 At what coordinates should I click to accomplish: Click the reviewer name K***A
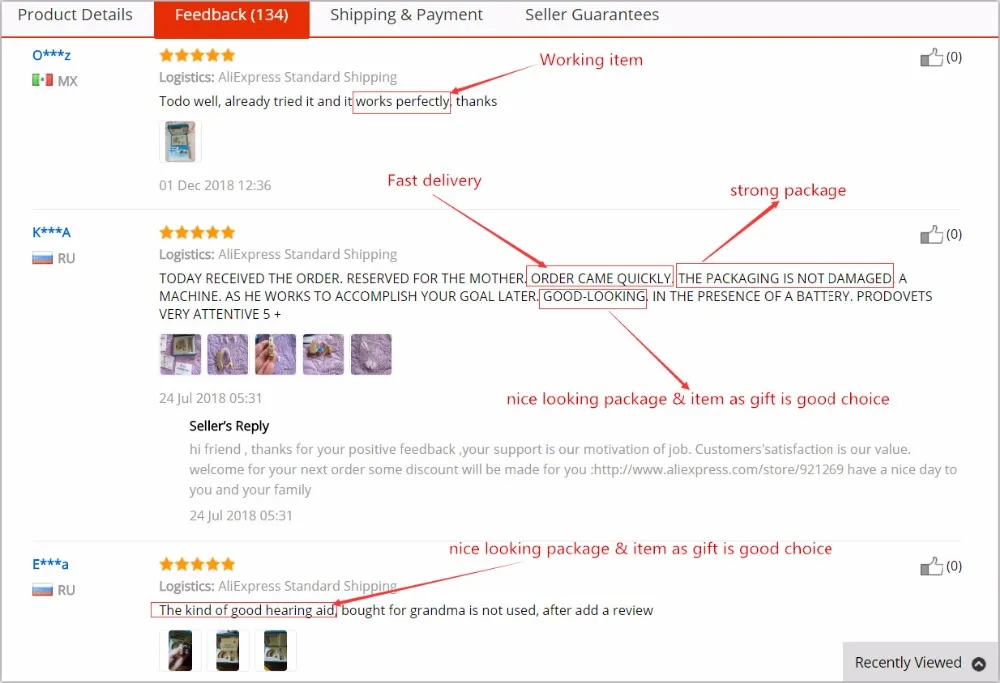[51, 232]
